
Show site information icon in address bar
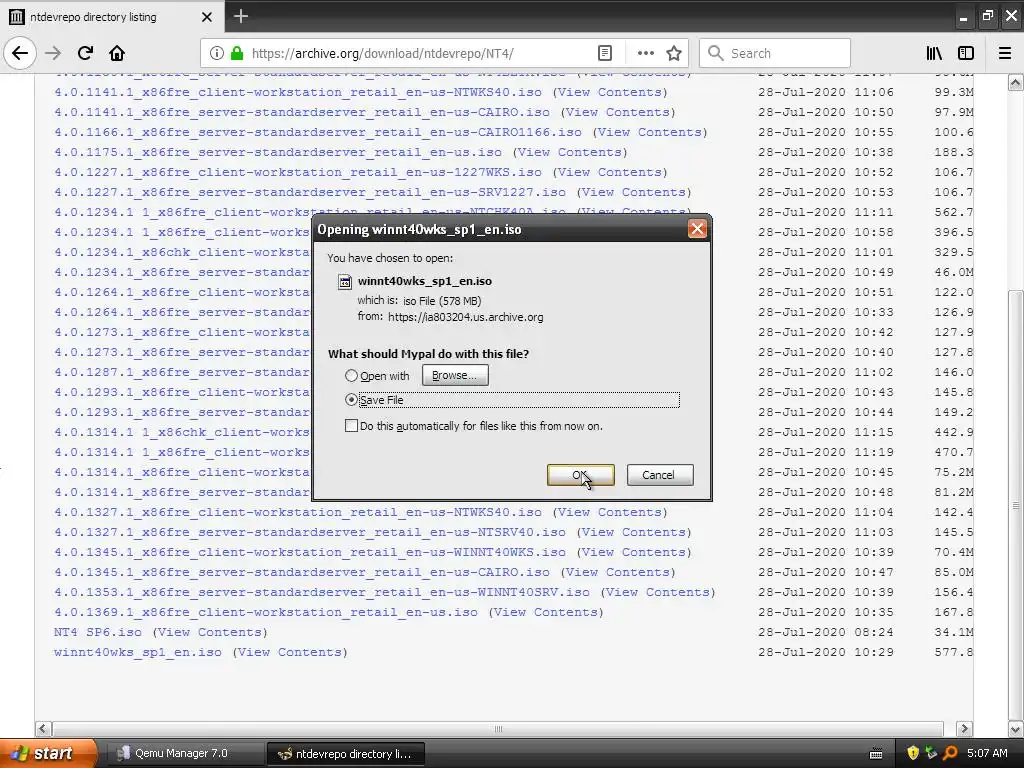217,53
